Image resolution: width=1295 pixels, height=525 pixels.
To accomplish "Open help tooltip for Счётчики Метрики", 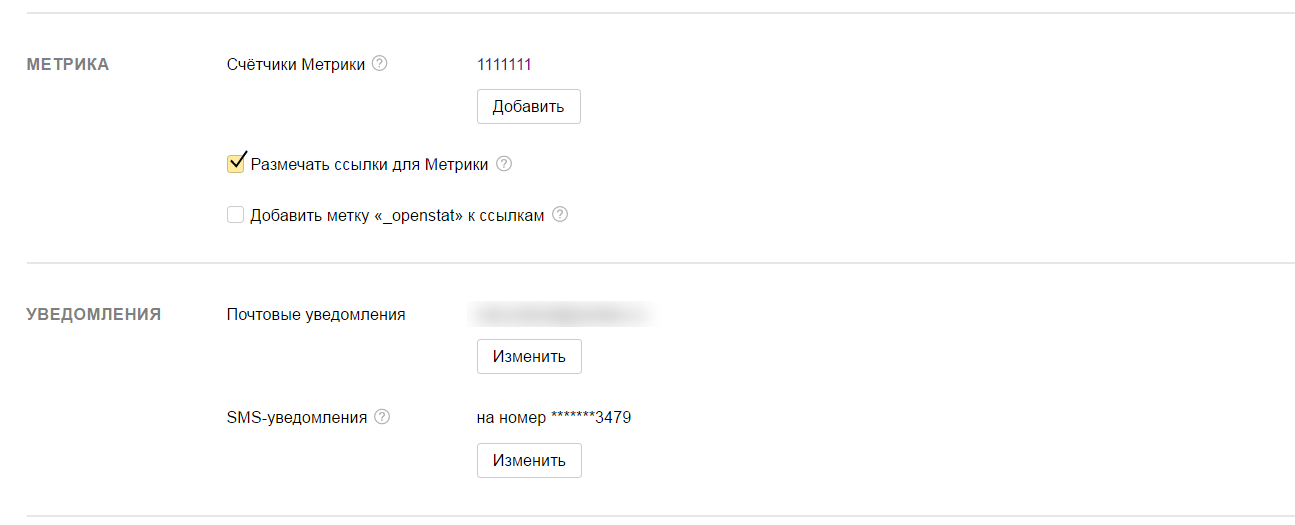I will point(379,64).
